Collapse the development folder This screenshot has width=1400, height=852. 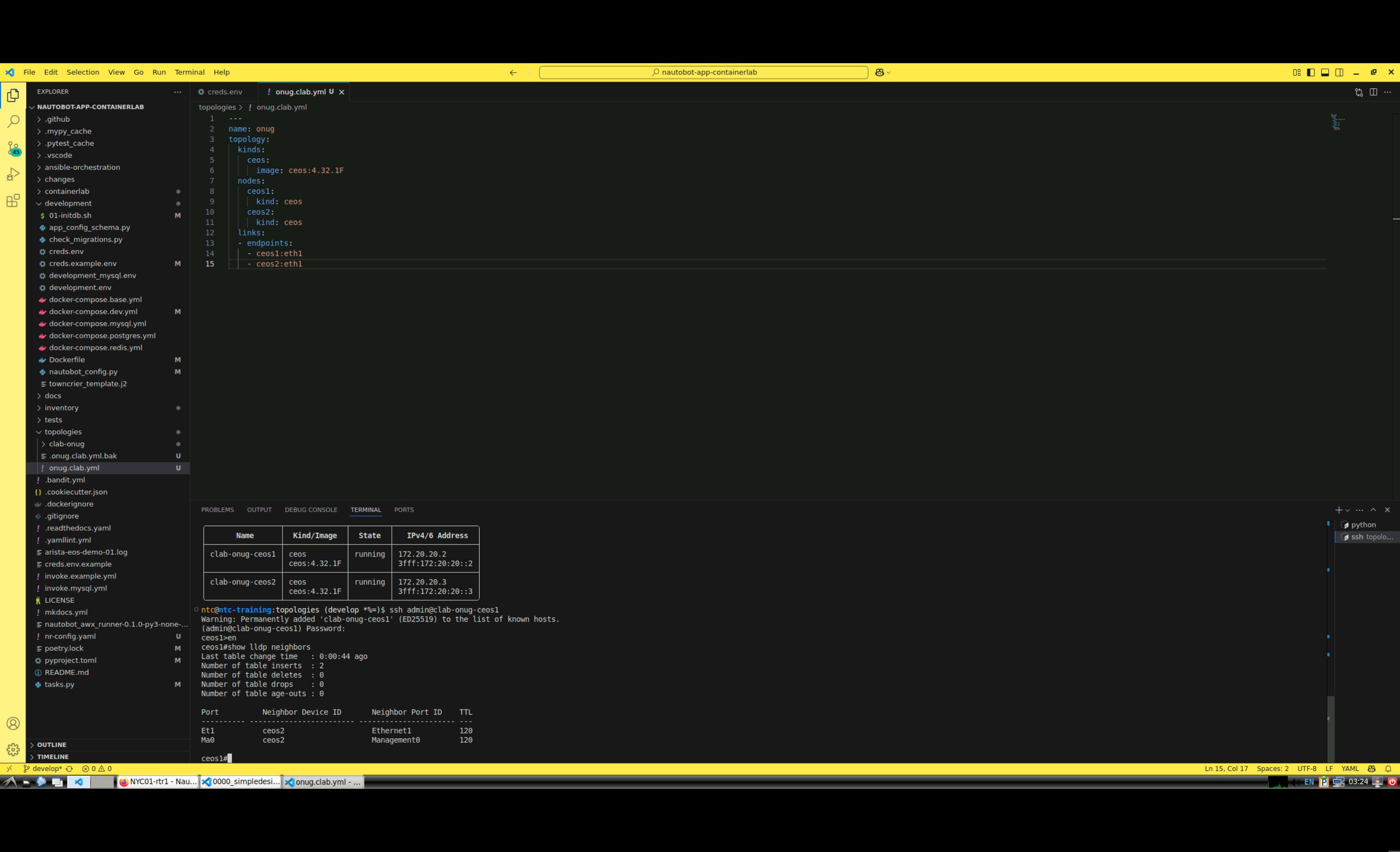tap(68, 203)
